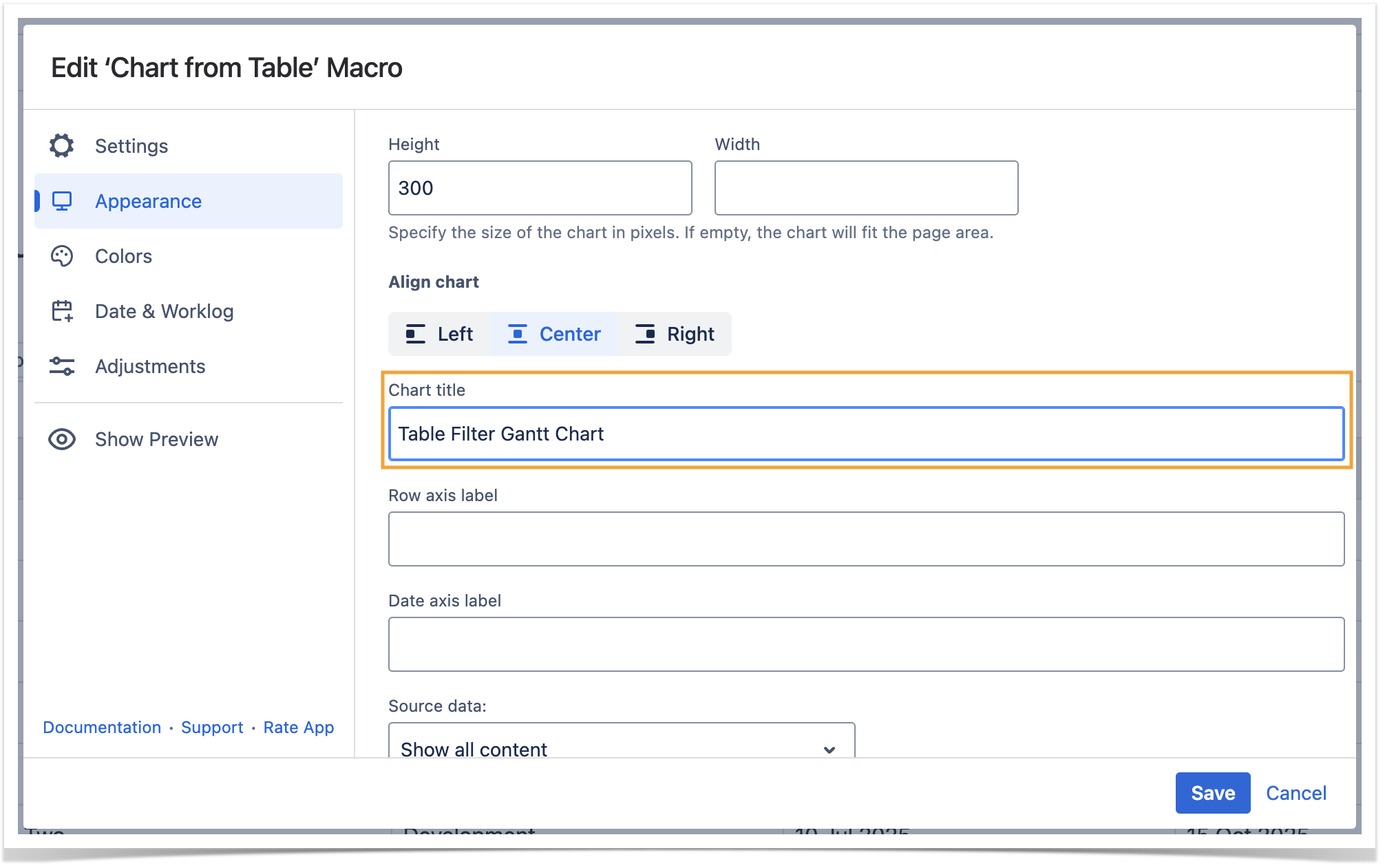Click the right-align icon in Align chart
Screen dimensions: 1385x868
click(645, 335)
